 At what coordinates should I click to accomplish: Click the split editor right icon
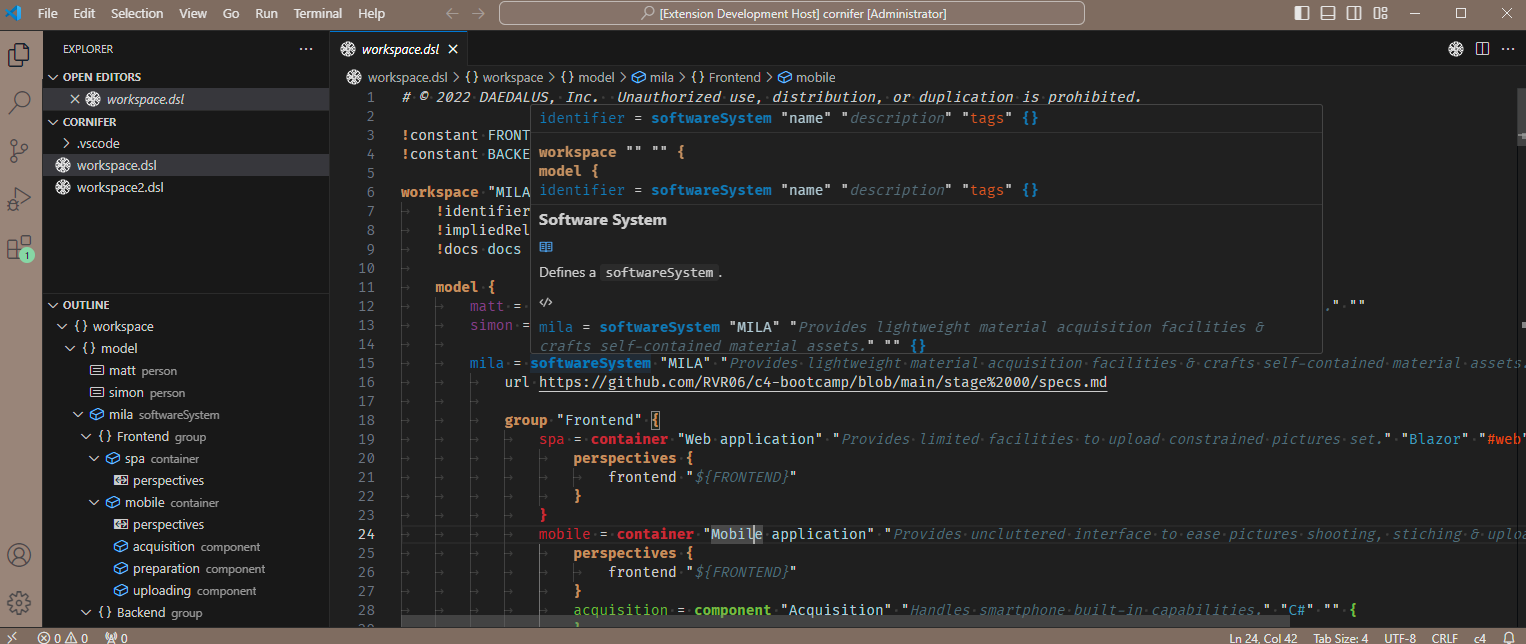pyautogui.click(x=1482, y=49)
